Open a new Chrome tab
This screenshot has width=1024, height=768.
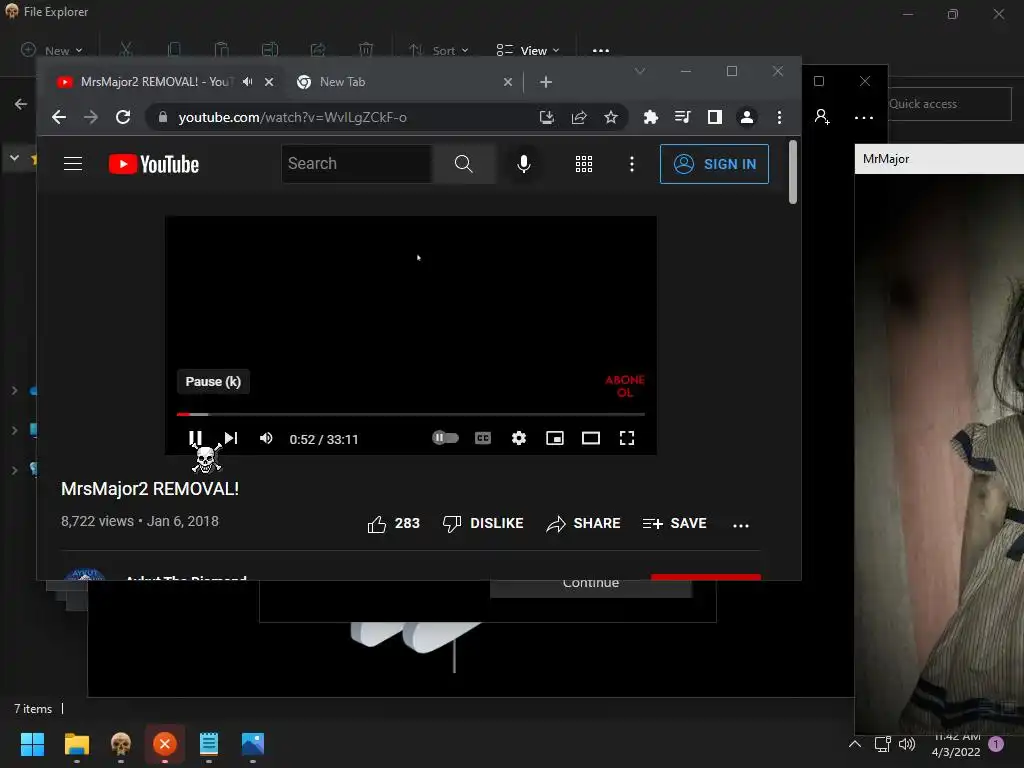tap(546, 82)
